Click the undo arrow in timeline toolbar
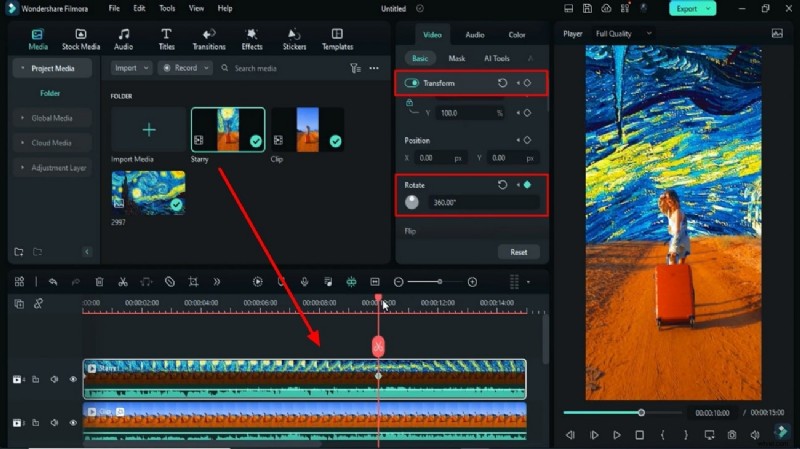 (53, 282)
